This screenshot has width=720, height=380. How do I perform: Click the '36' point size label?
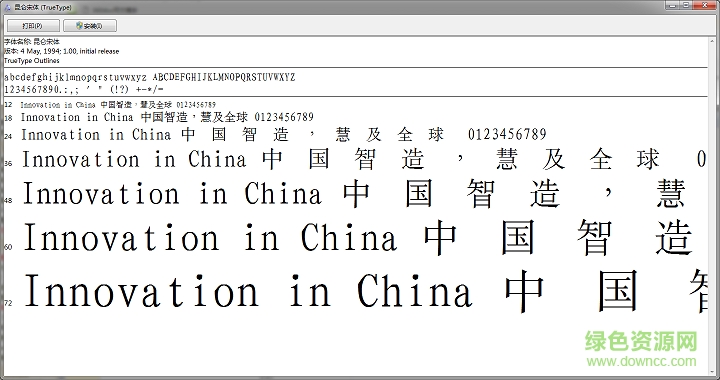(x=8, y=163)
